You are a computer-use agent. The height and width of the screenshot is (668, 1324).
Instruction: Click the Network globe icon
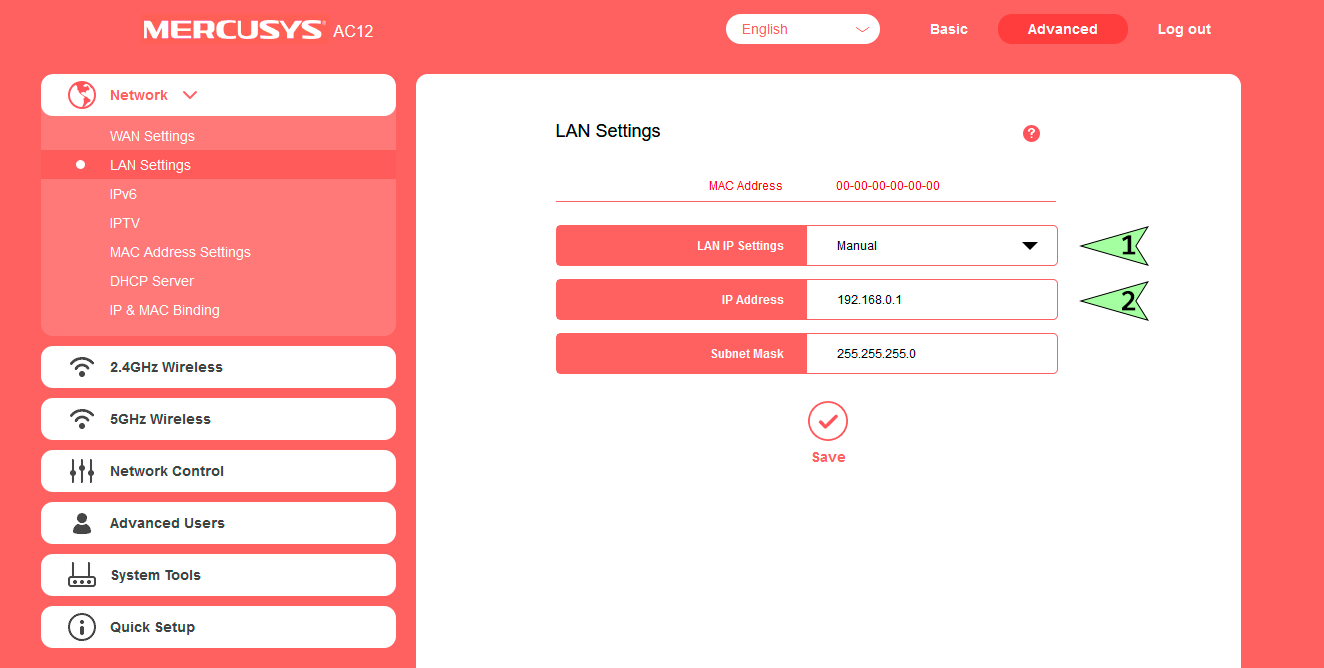pos(82,94)
